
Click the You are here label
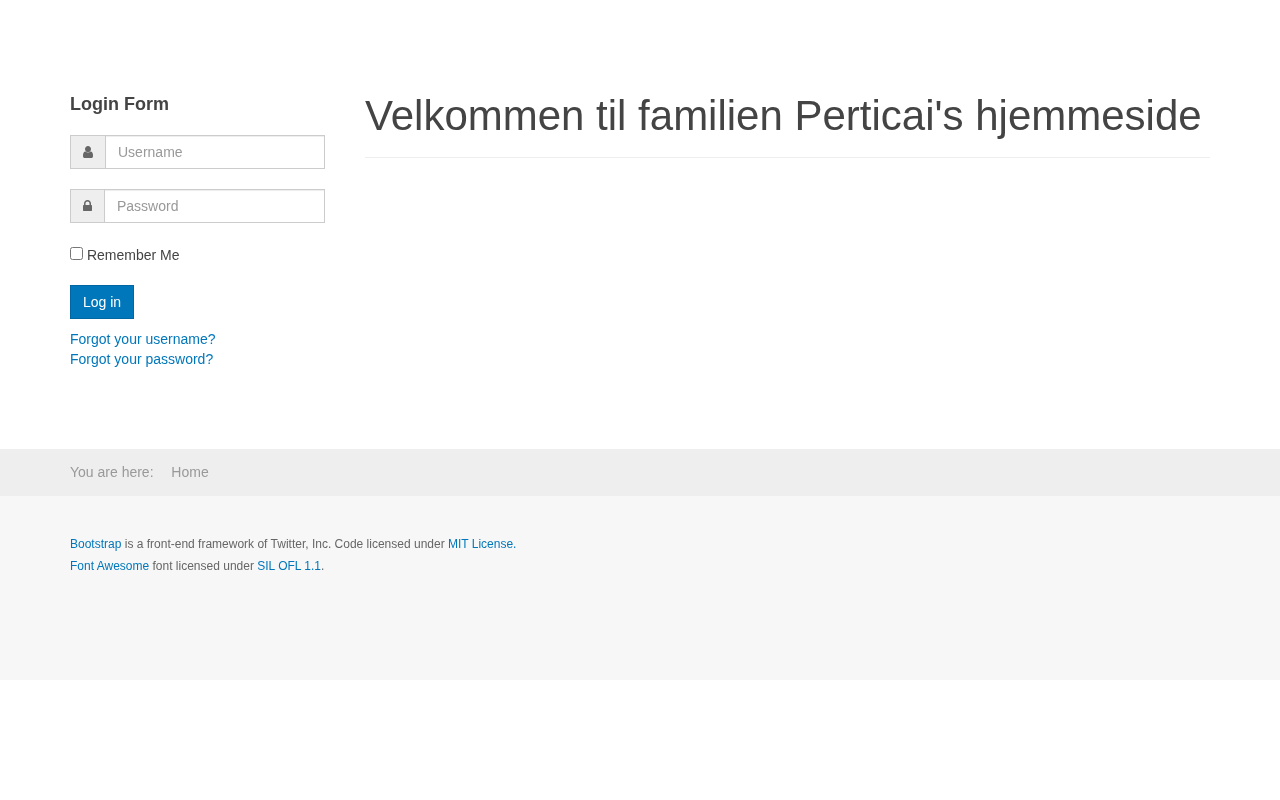tap(111, 472)
